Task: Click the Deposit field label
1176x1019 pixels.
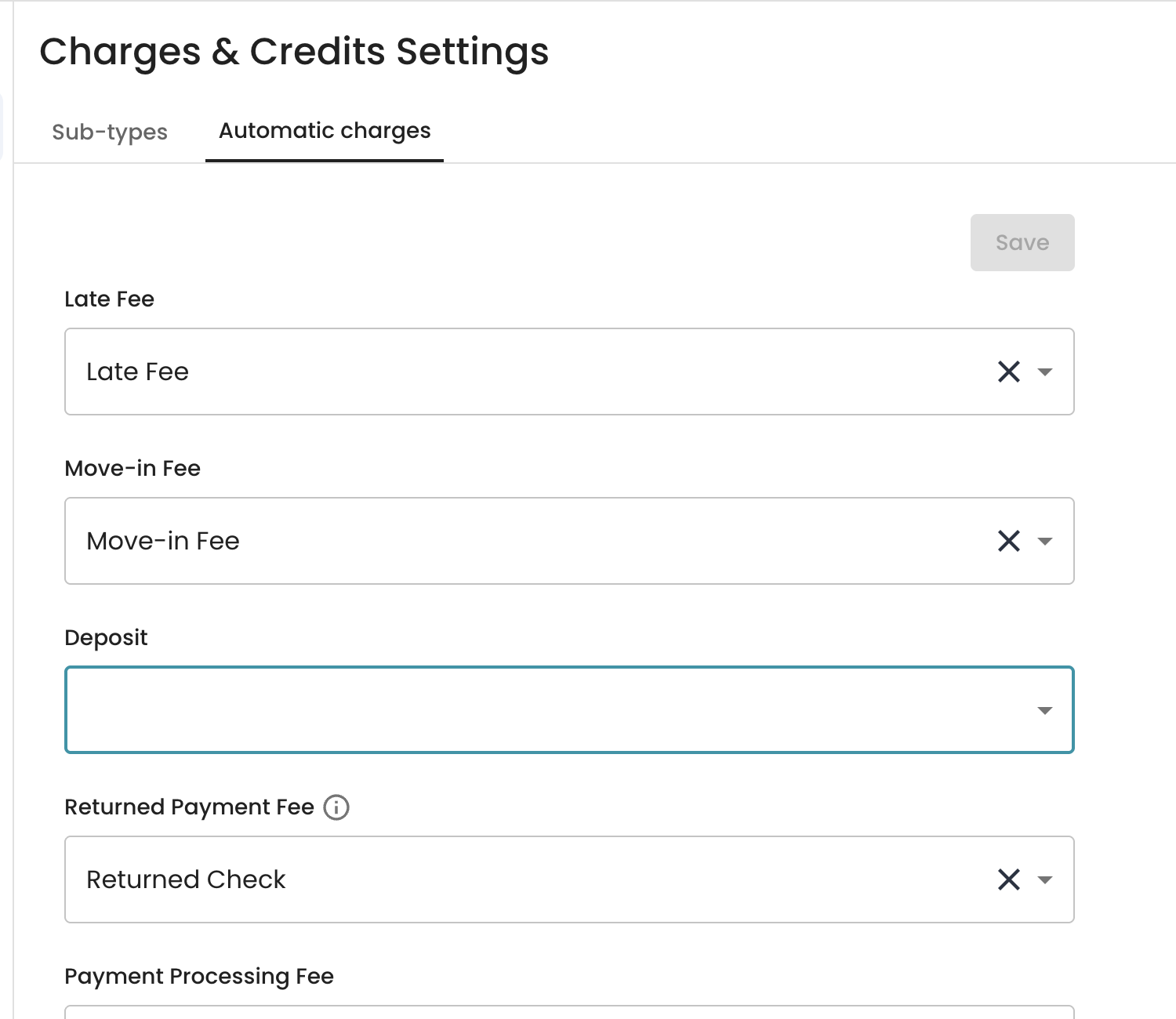Action: click(106, 638)
